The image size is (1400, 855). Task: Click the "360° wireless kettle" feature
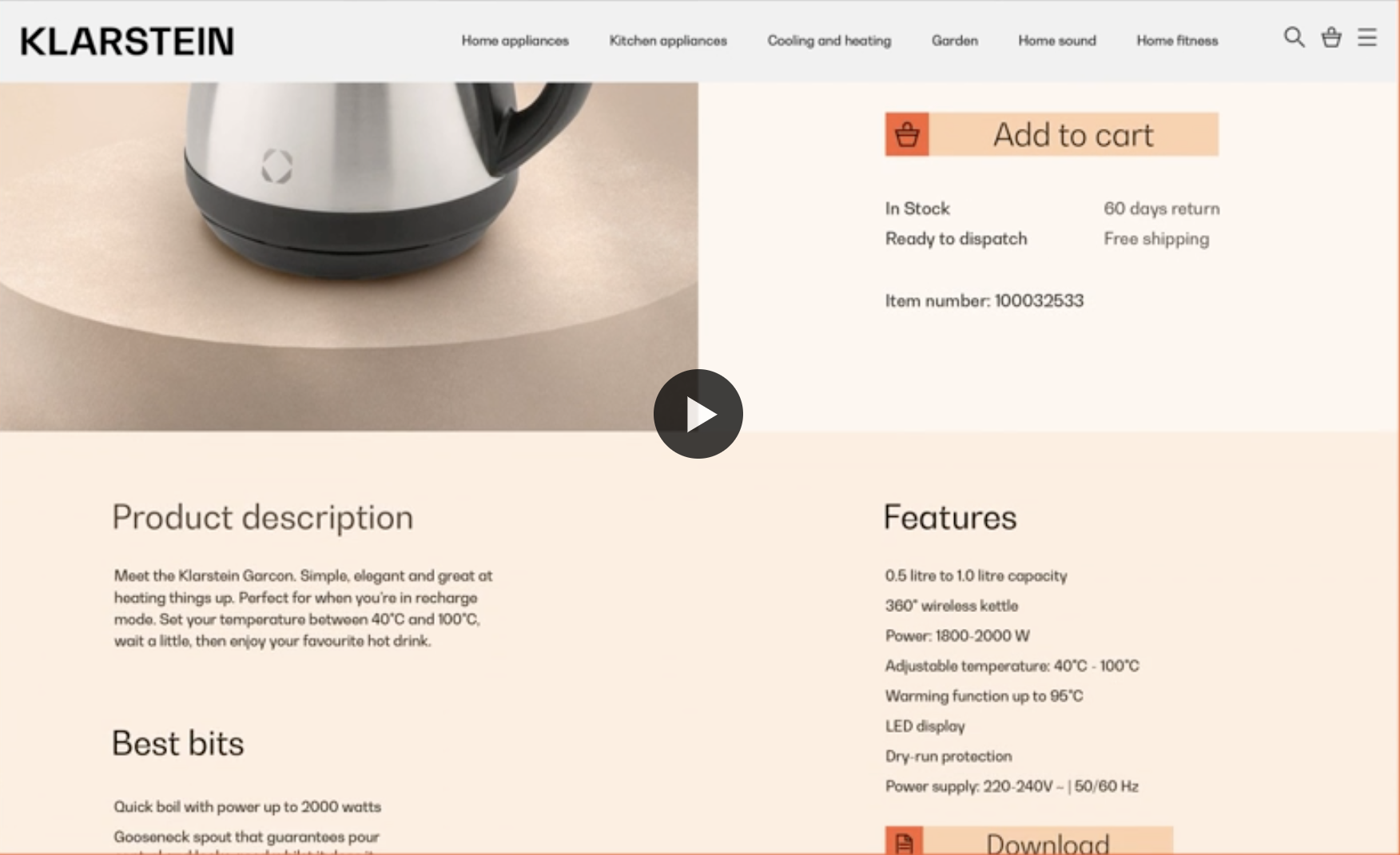coord(952,606)
